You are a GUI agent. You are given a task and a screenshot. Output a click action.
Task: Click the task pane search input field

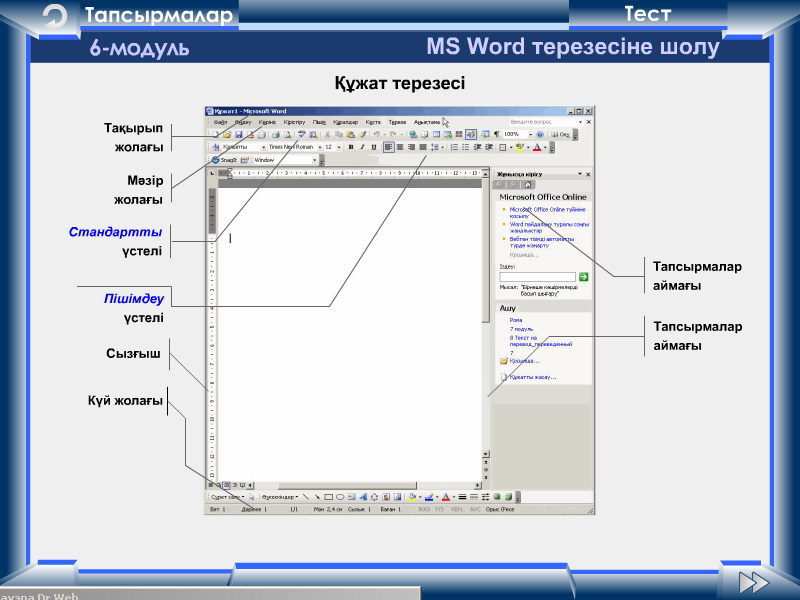point(537,277)
